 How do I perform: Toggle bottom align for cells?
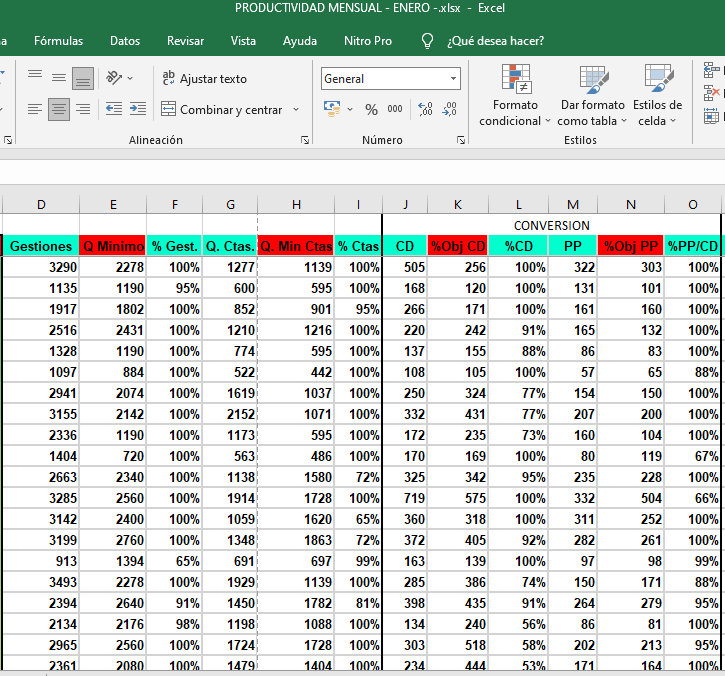point(83,77)
